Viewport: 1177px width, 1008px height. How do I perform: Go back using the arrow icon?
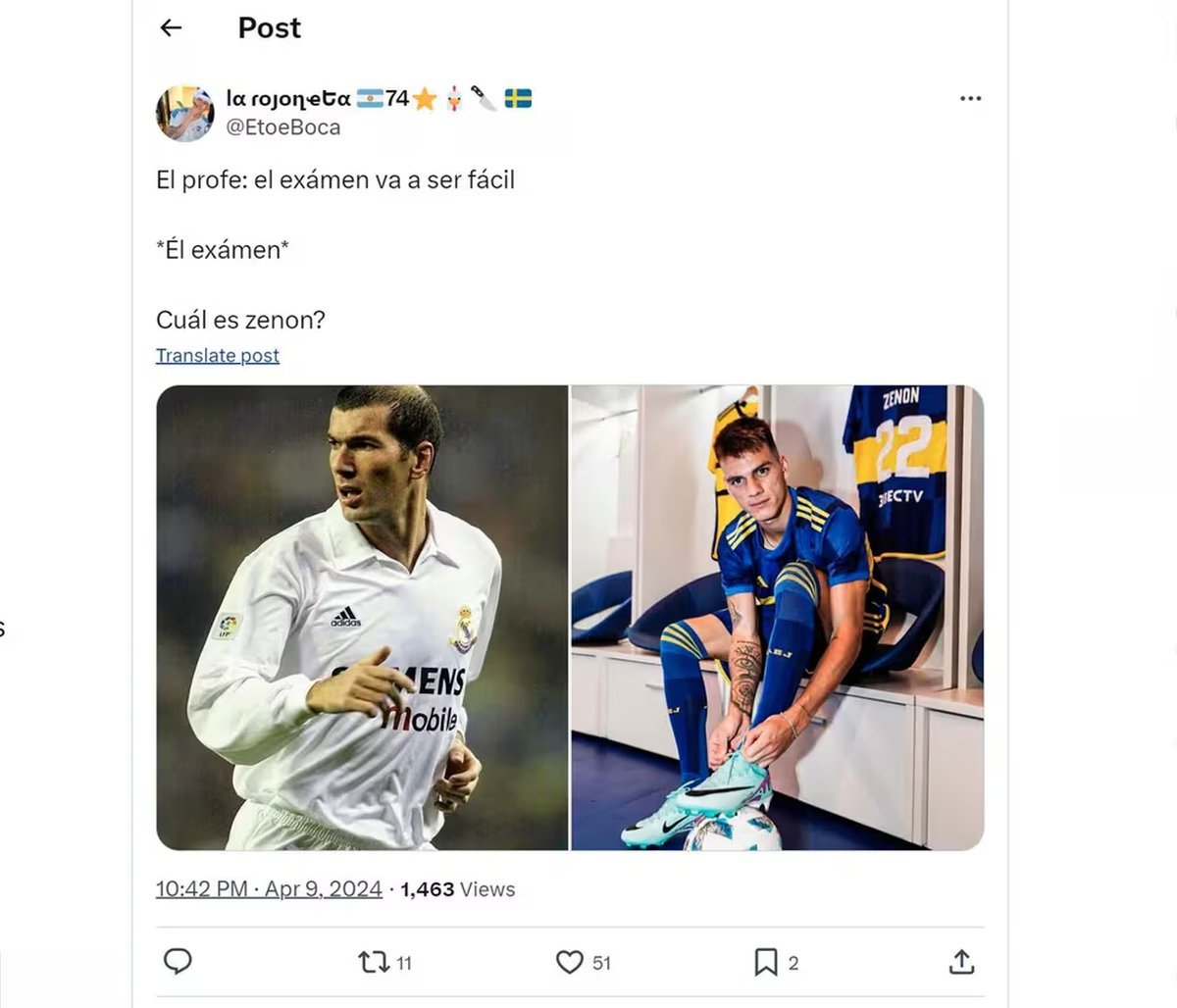[x=170, y=27]
